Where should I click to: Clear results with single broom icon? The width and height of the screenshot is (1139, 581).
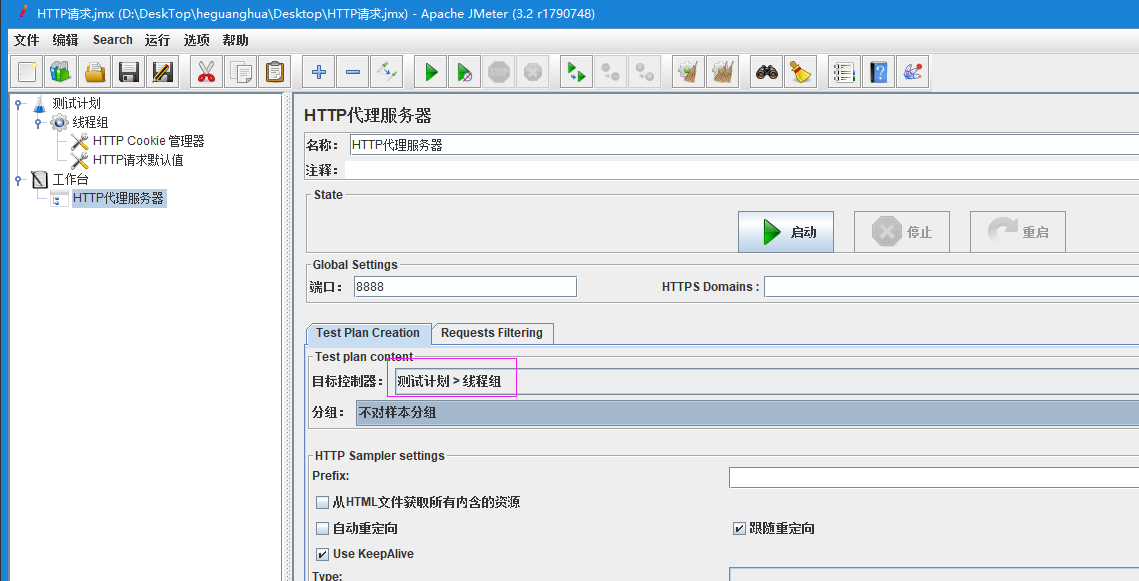pos(689,72)
